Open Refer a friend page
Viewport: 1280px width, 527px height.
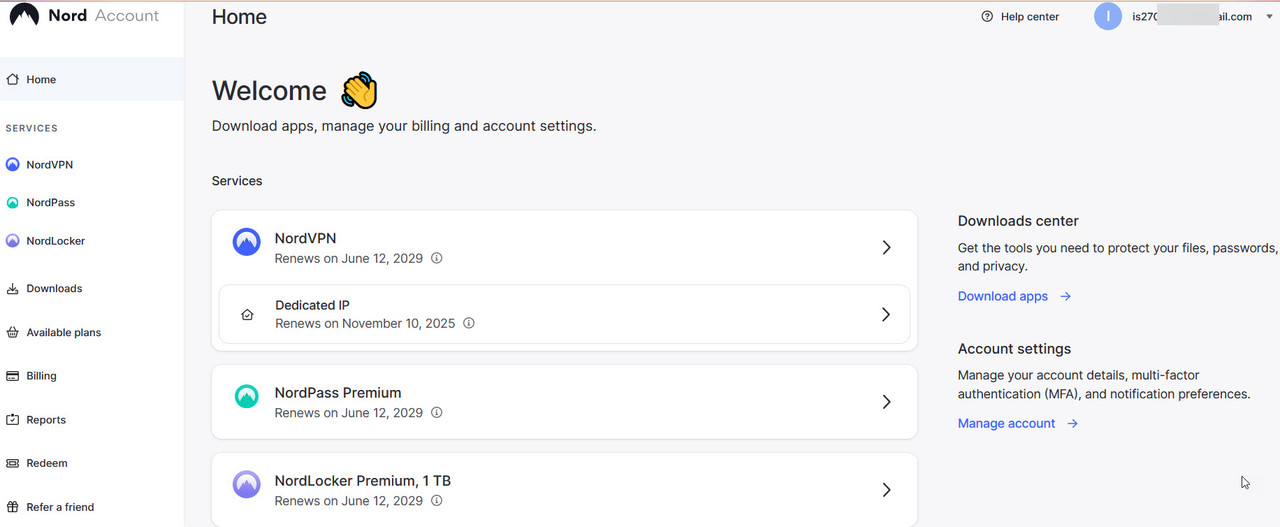60,507
